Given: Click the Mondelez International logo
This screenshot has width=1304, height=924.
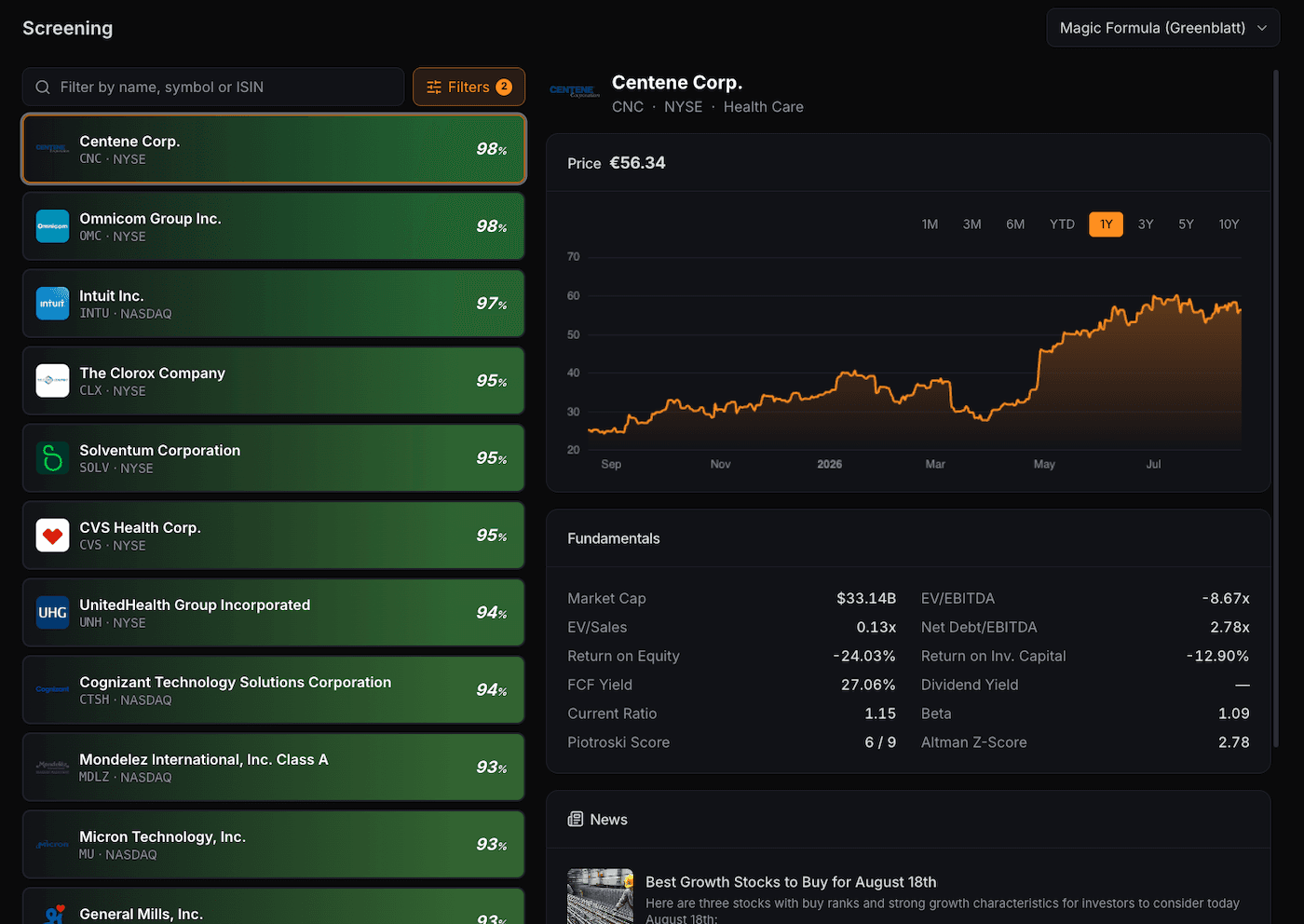Looking at the screenshot, I should 52,768.
